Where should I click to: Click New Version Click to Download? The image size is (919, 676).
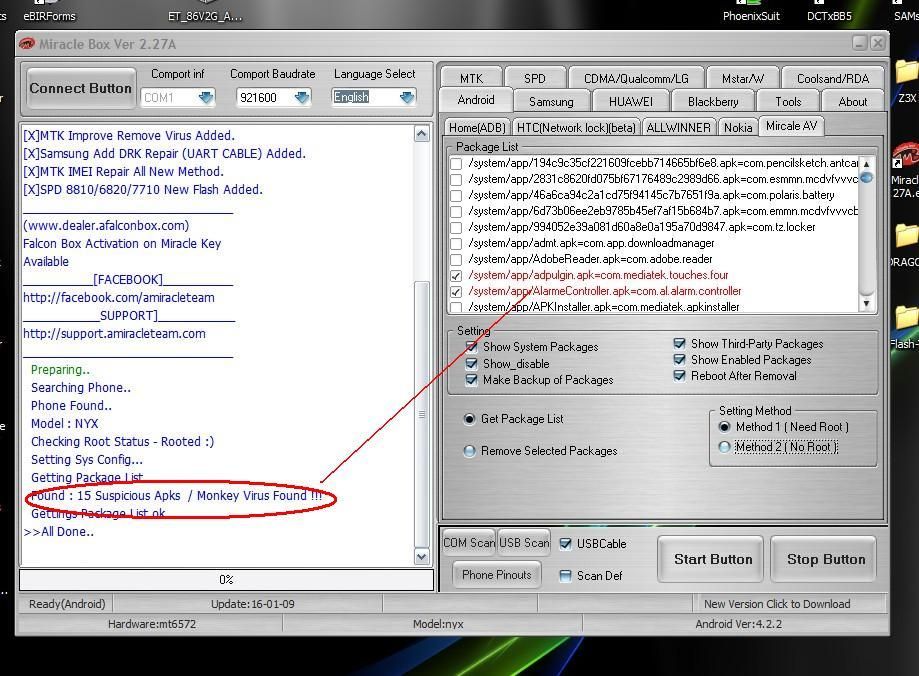point(776,604)
